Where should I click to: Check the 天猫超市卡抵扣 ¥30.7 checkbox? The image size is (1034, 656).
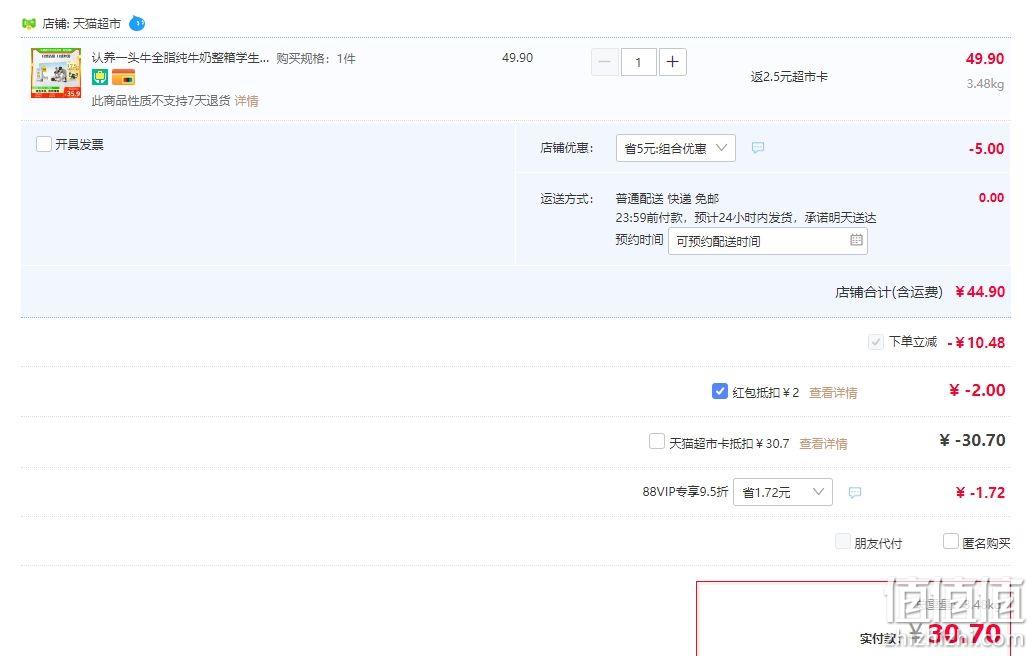click(656, 441)
